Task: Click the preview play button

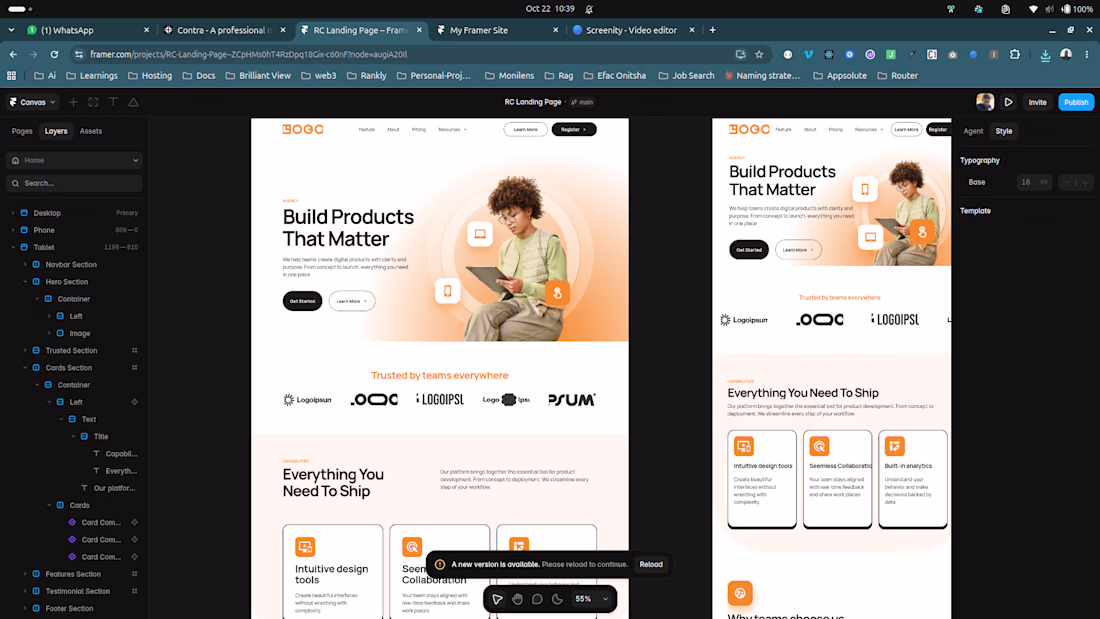Action: click(x=1008, y=102)
